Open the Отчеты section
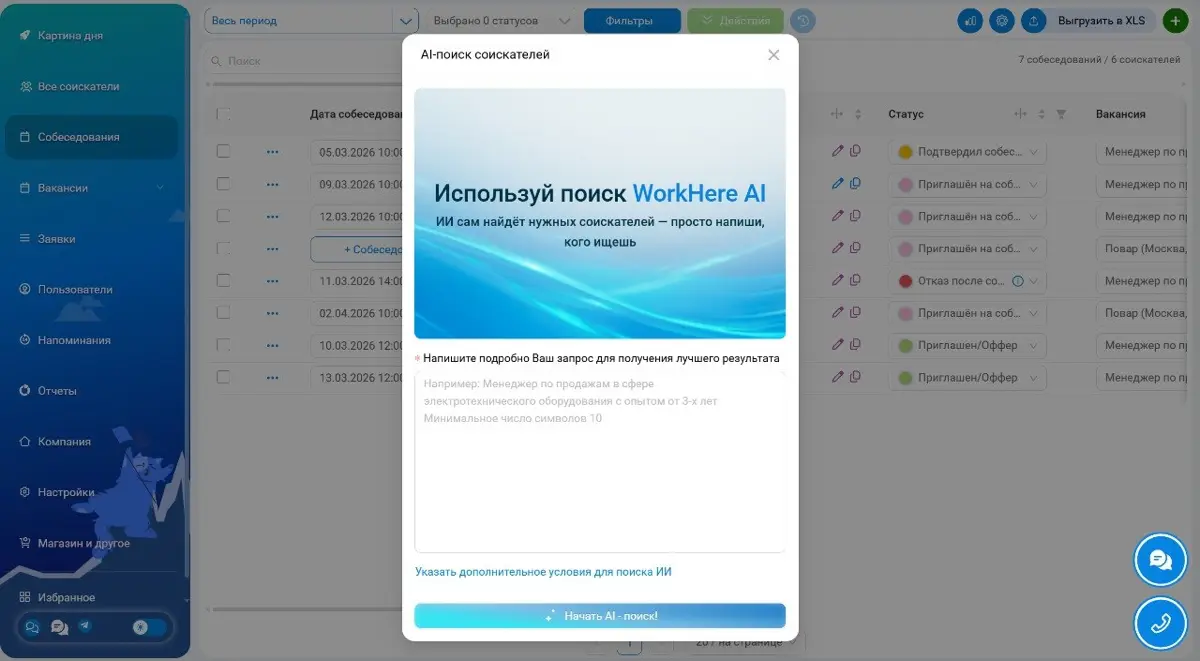 click(x=57, y=391)
